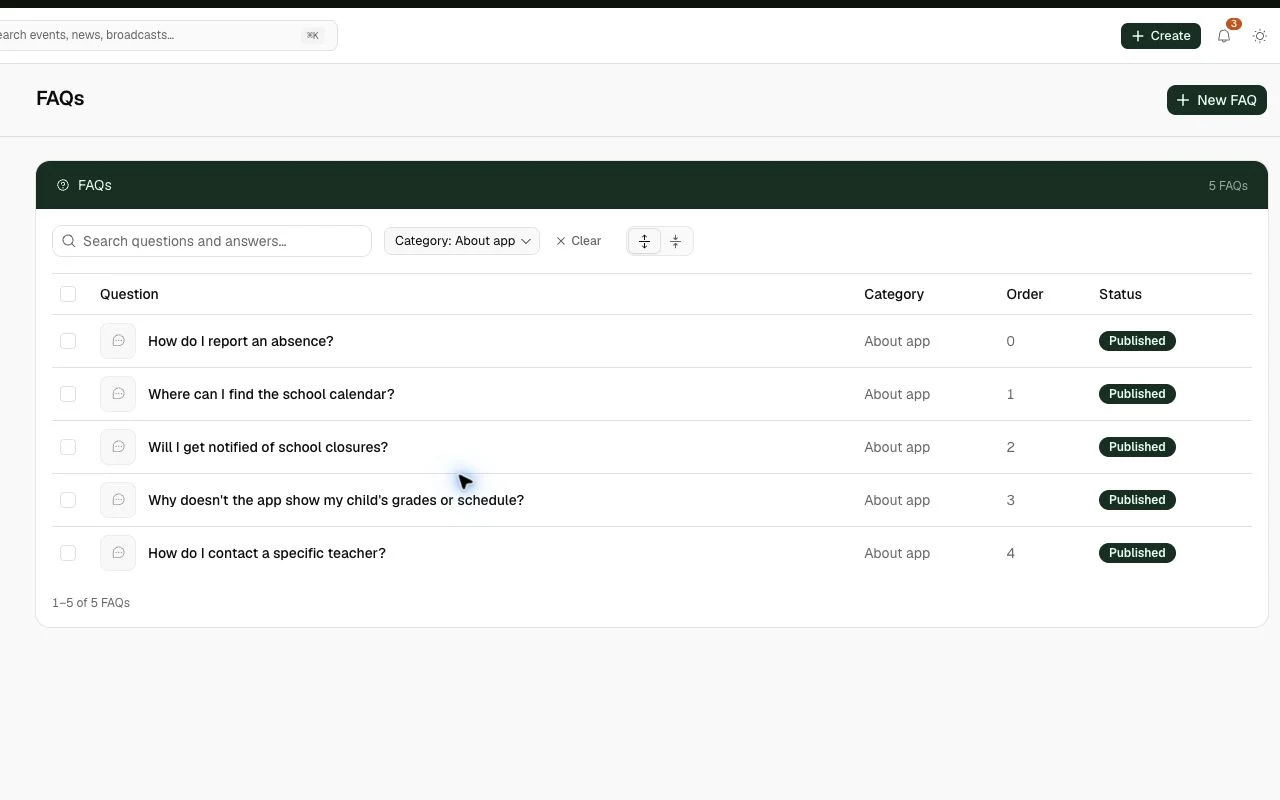Click Published badge for 'Why doesn't the app show'
Viewport: 1280px width, 800px height.
coord(1137,500)
